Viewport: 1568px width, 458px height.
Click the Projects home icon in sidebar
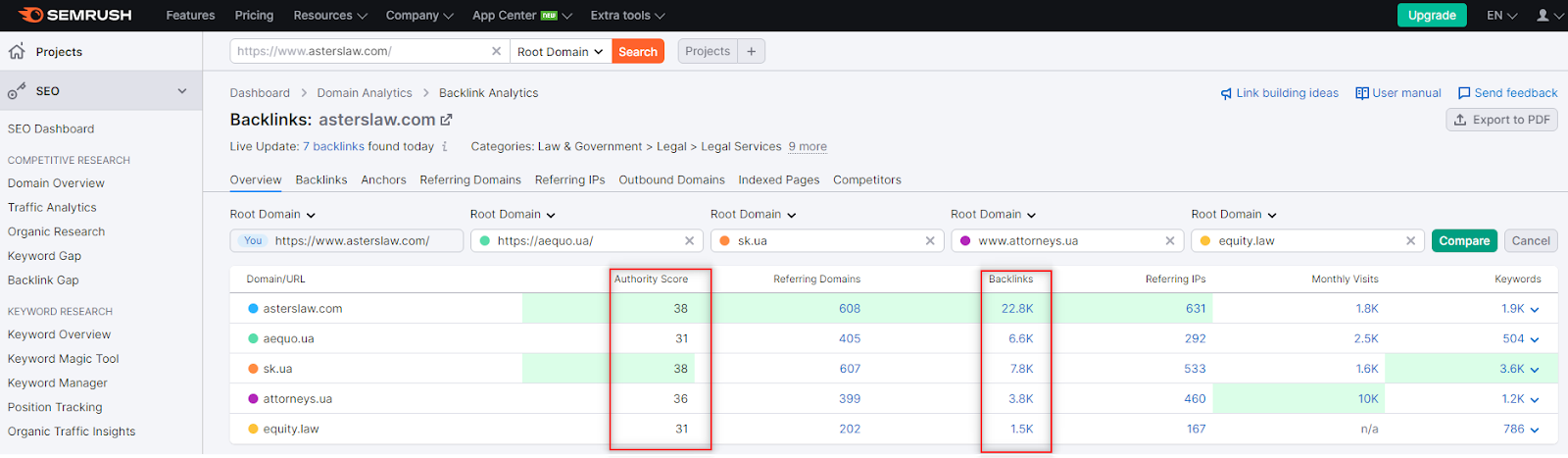coord(17,51)
